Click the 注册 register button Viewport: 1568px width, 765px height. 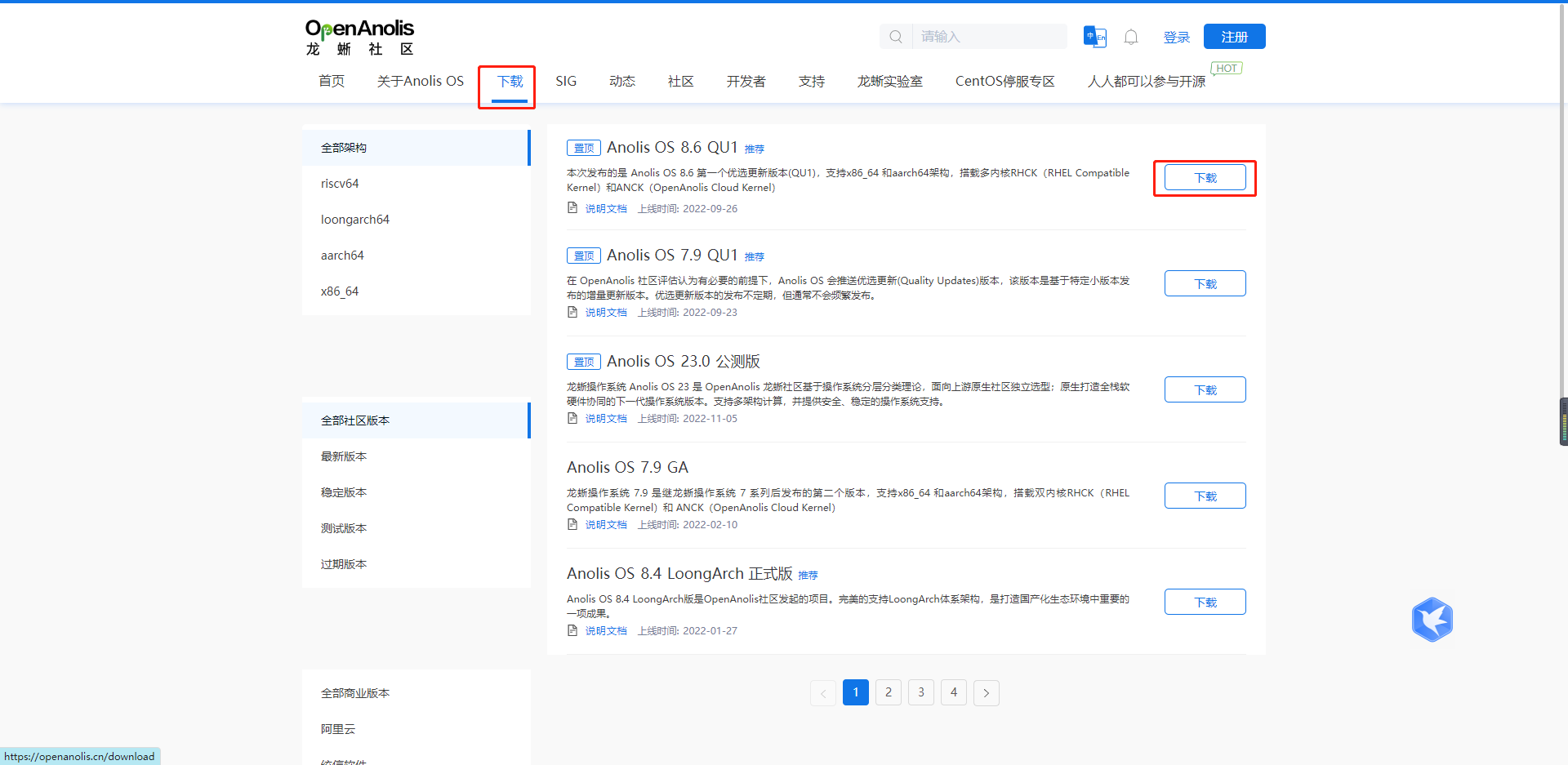point(1233,36)
